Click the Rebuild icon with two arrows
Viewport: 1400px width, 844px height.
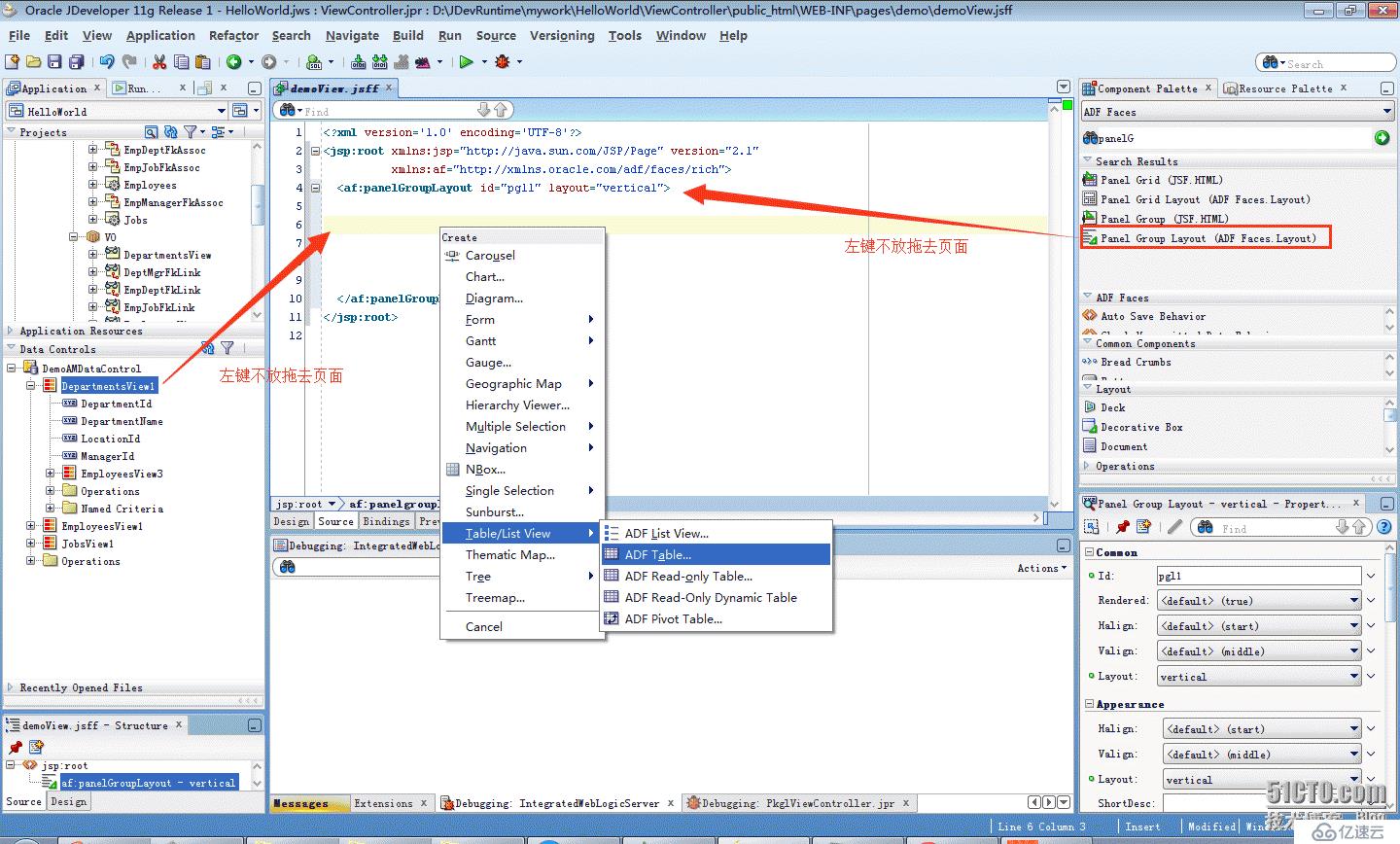(380, 61)
